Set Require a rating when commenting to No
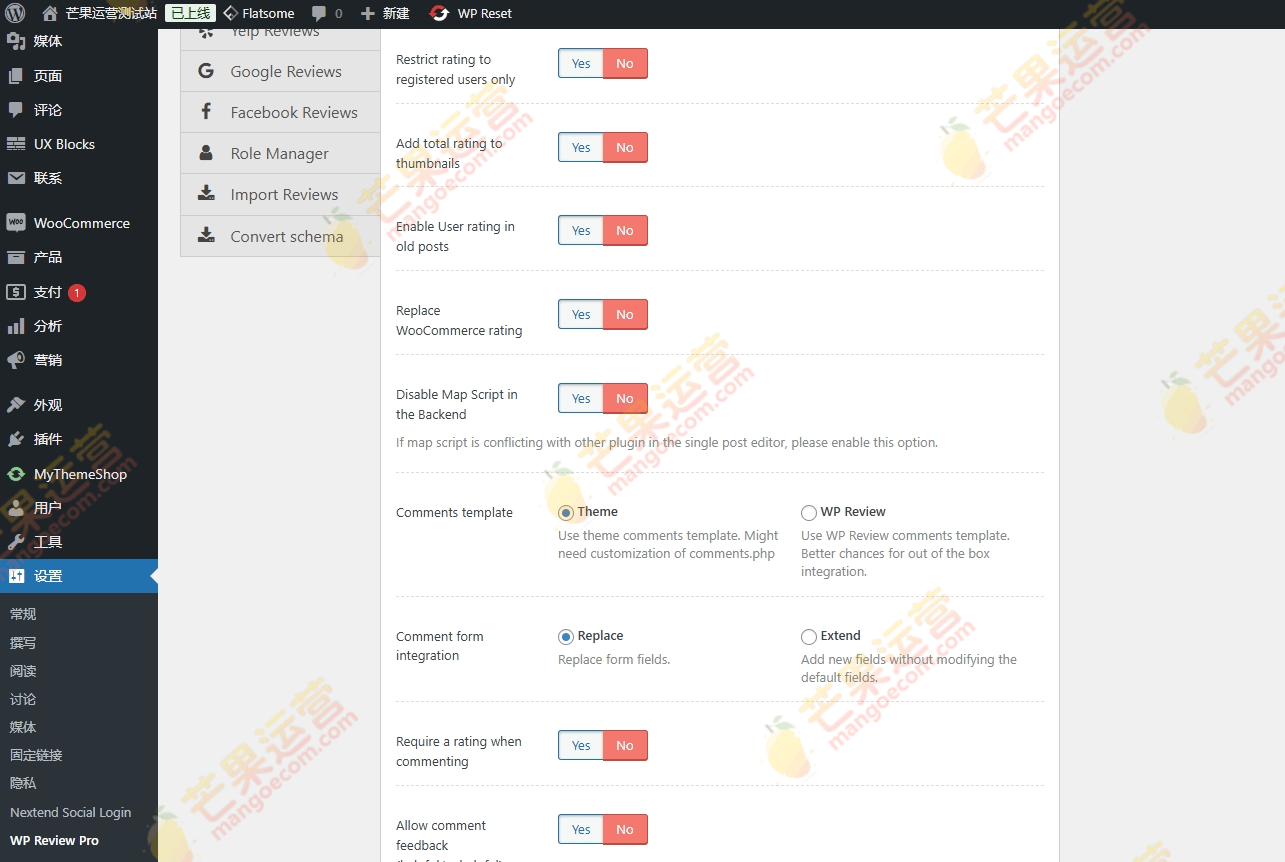The width and height of the screenshot is (1285, 862). click(x=625, y=745)
